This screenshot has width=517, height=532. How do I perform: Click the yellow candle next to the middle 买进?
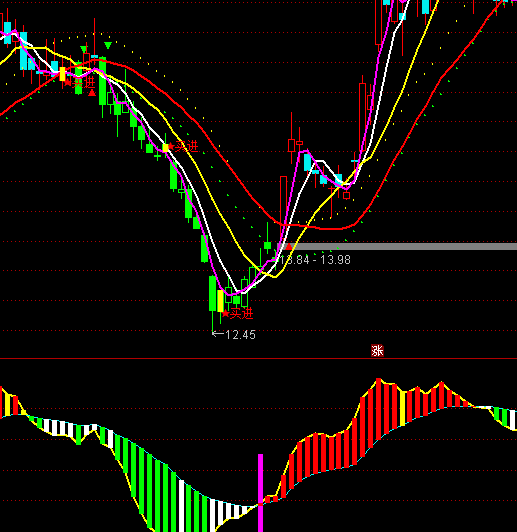click(166, 148)
